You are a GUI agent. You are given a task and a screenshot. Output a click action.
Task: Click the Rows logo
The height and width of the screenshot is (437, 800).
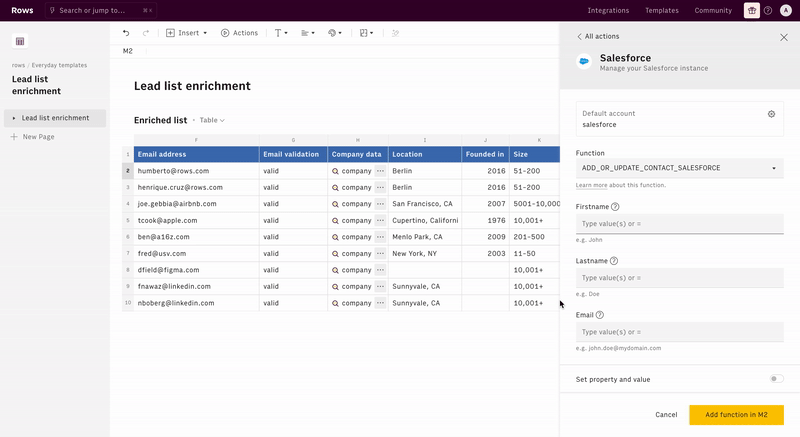click(22, 10)
